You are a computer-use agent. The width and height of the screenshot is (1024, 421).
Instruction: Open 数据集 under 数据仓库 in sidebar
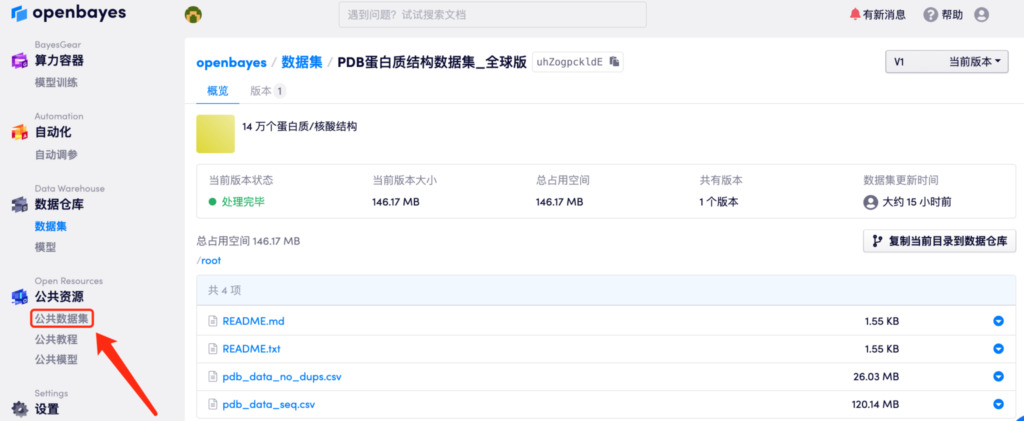51,226
